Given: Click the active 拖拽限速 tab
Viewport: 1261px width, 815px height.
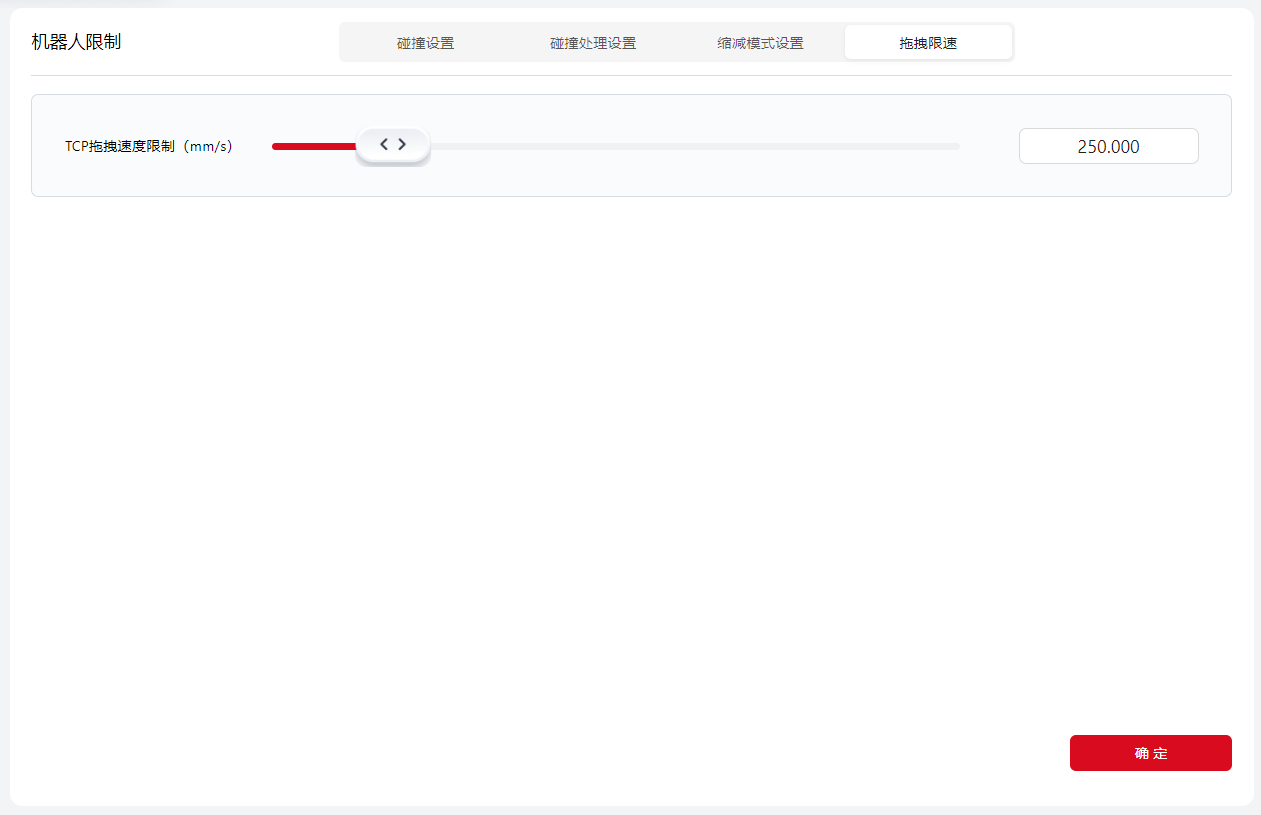Looking at the screenshot, I should click(928, 43).
